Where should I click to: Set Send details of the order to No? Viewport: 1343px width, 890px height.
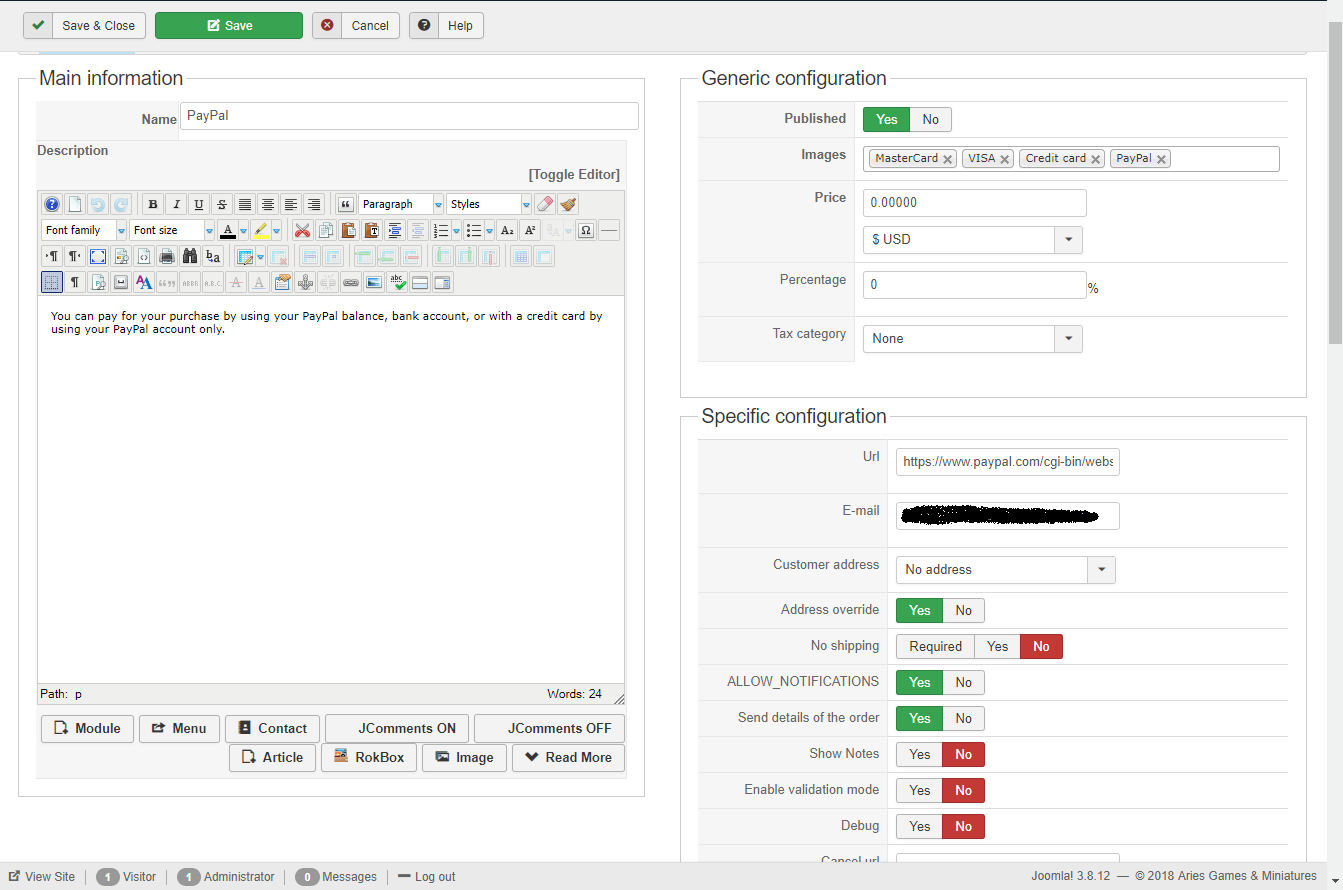pyautogui.click(x=964, y=718)
